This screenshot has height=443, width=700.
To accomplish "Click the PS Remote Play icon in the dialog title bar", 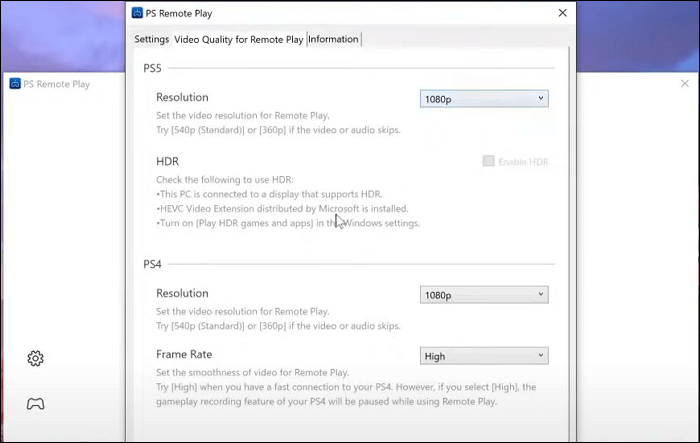I will click(x=141, y=13).
